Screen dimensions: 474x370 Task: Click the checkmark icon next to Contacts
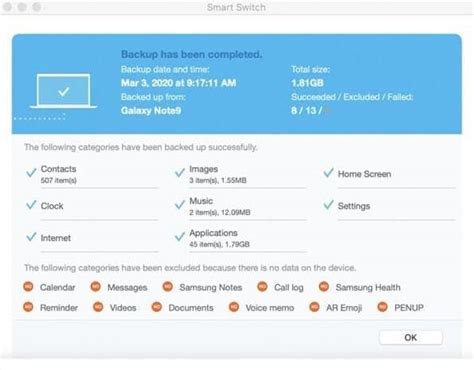[x=31, y=172]
